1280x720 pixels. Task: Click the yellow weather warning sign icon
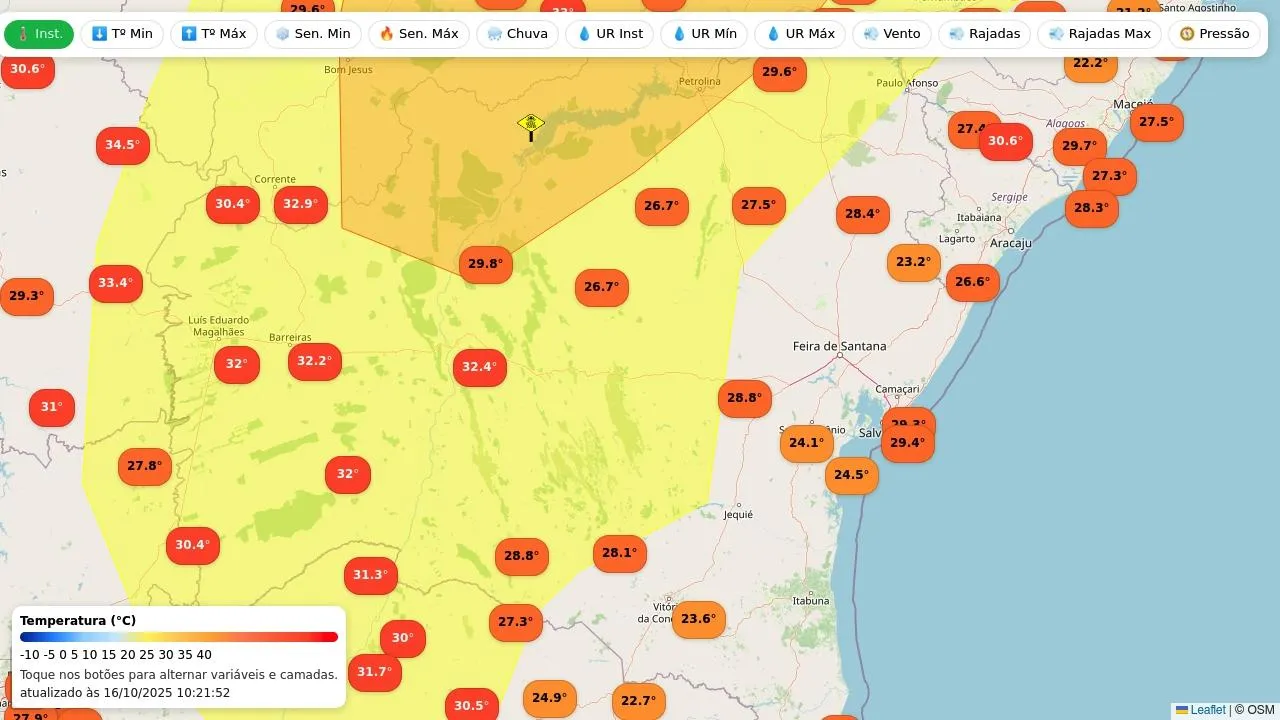(531, 126)
